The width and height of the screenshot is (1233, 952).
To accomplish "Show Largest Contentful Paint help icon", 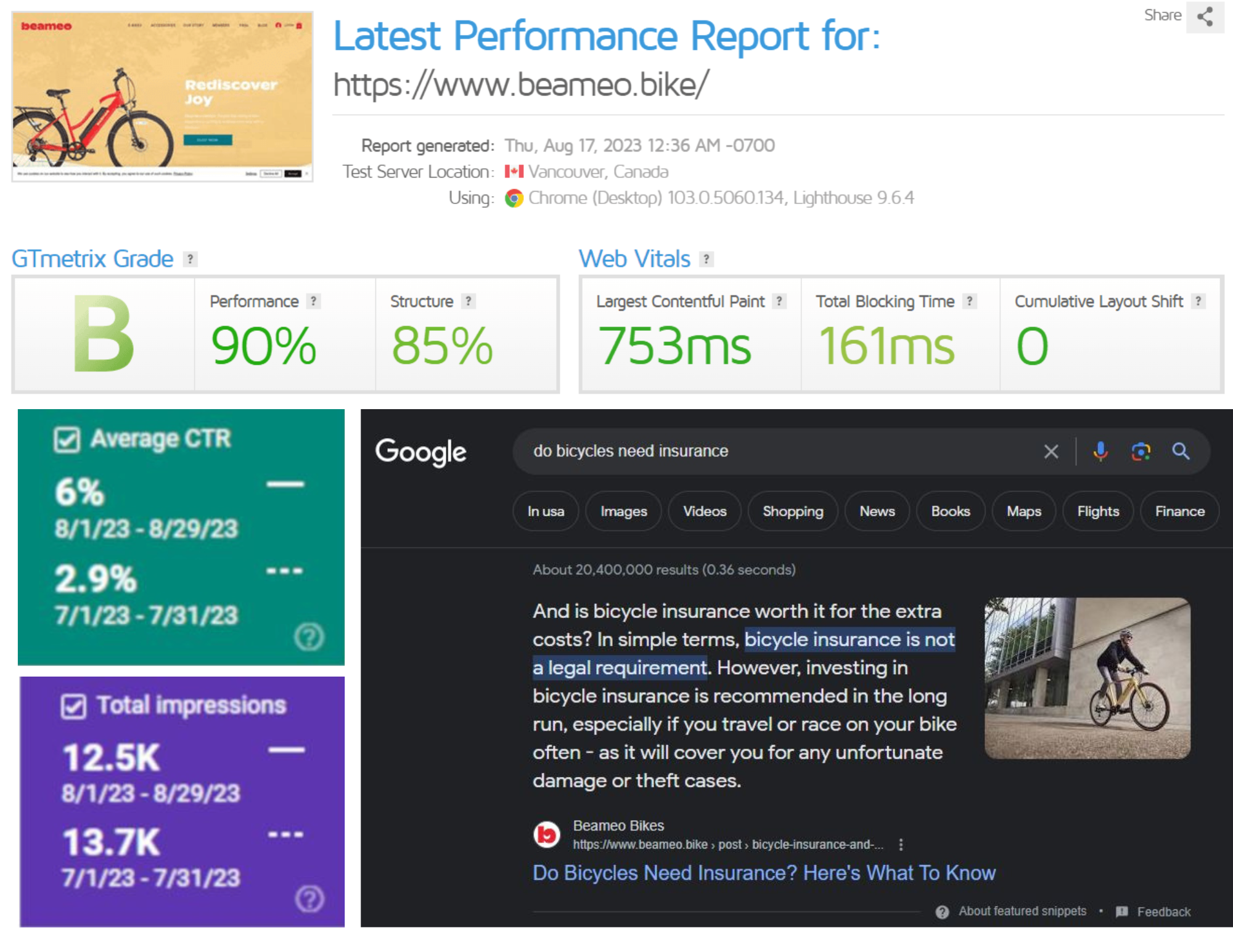I will (x=779, y=301).
